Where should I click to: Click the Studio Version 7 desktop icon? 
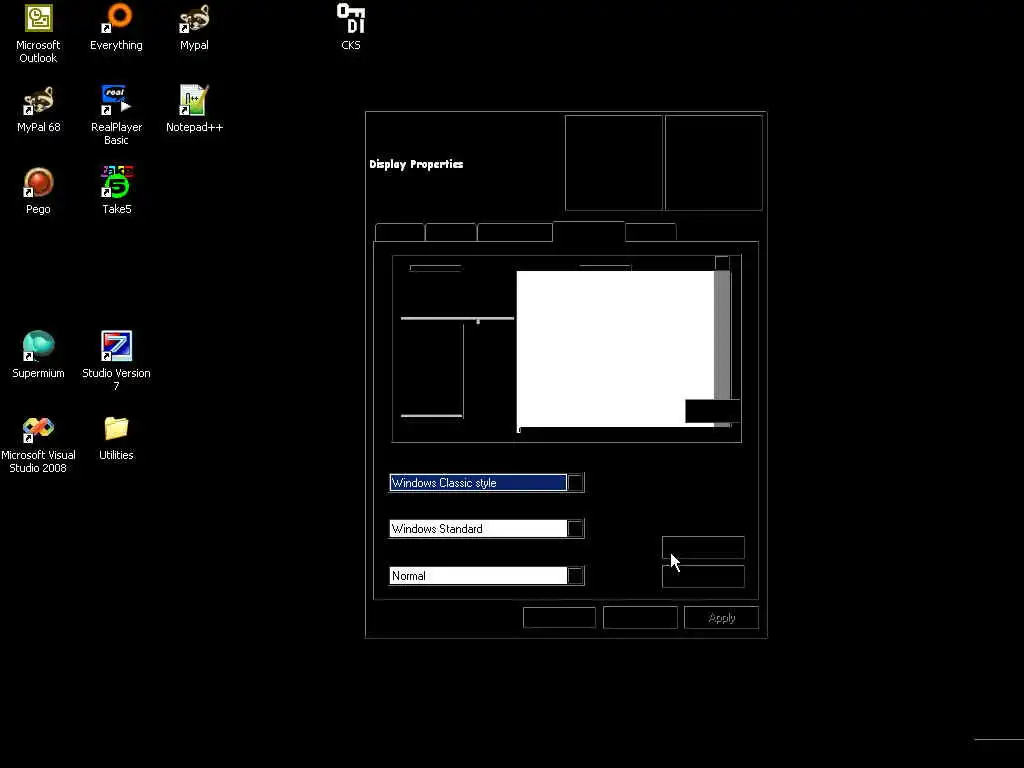tap(116, 361)
